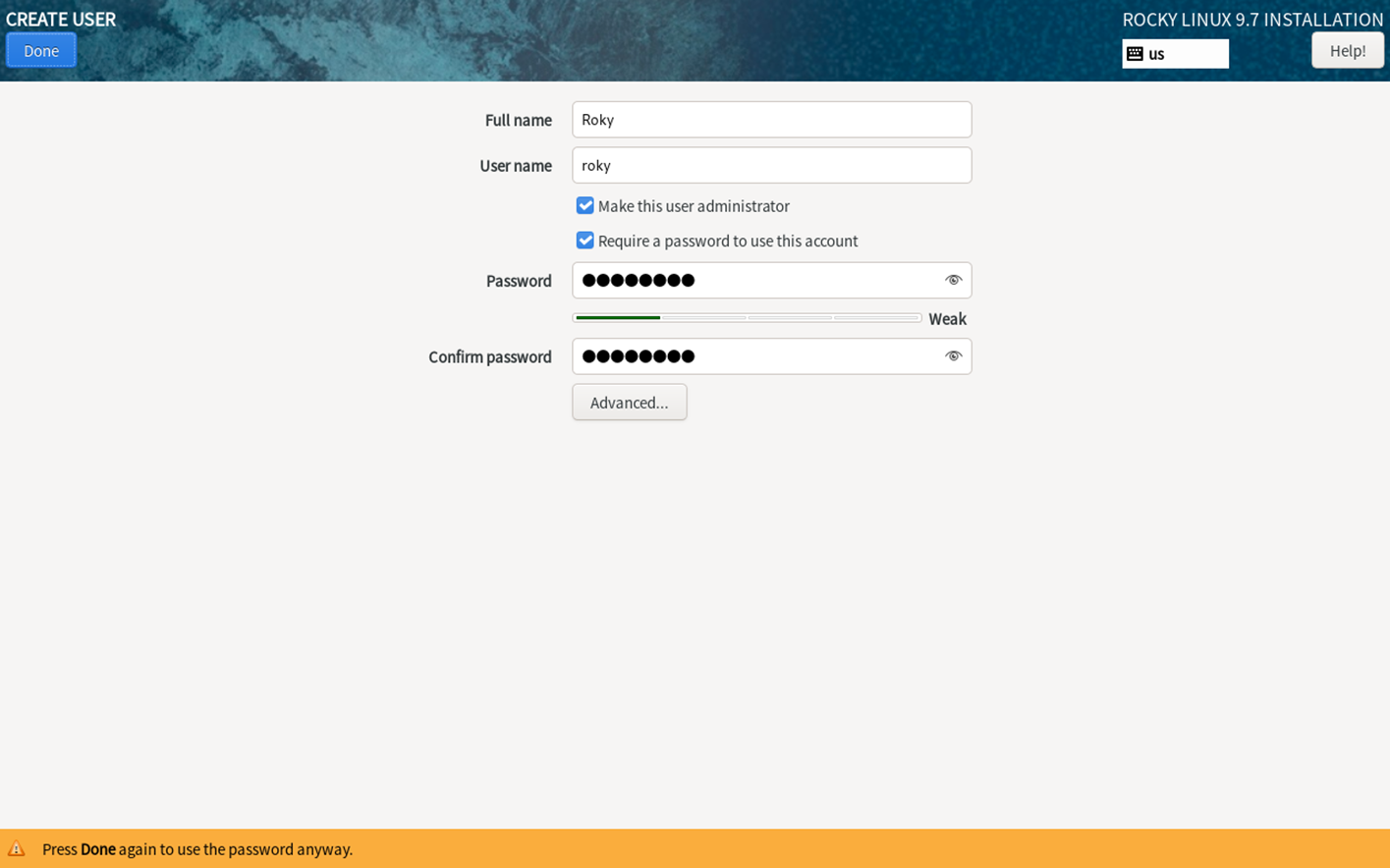Focus the User name field
The width and height of the screenshot is (1390, 868).
pos(772,165)
